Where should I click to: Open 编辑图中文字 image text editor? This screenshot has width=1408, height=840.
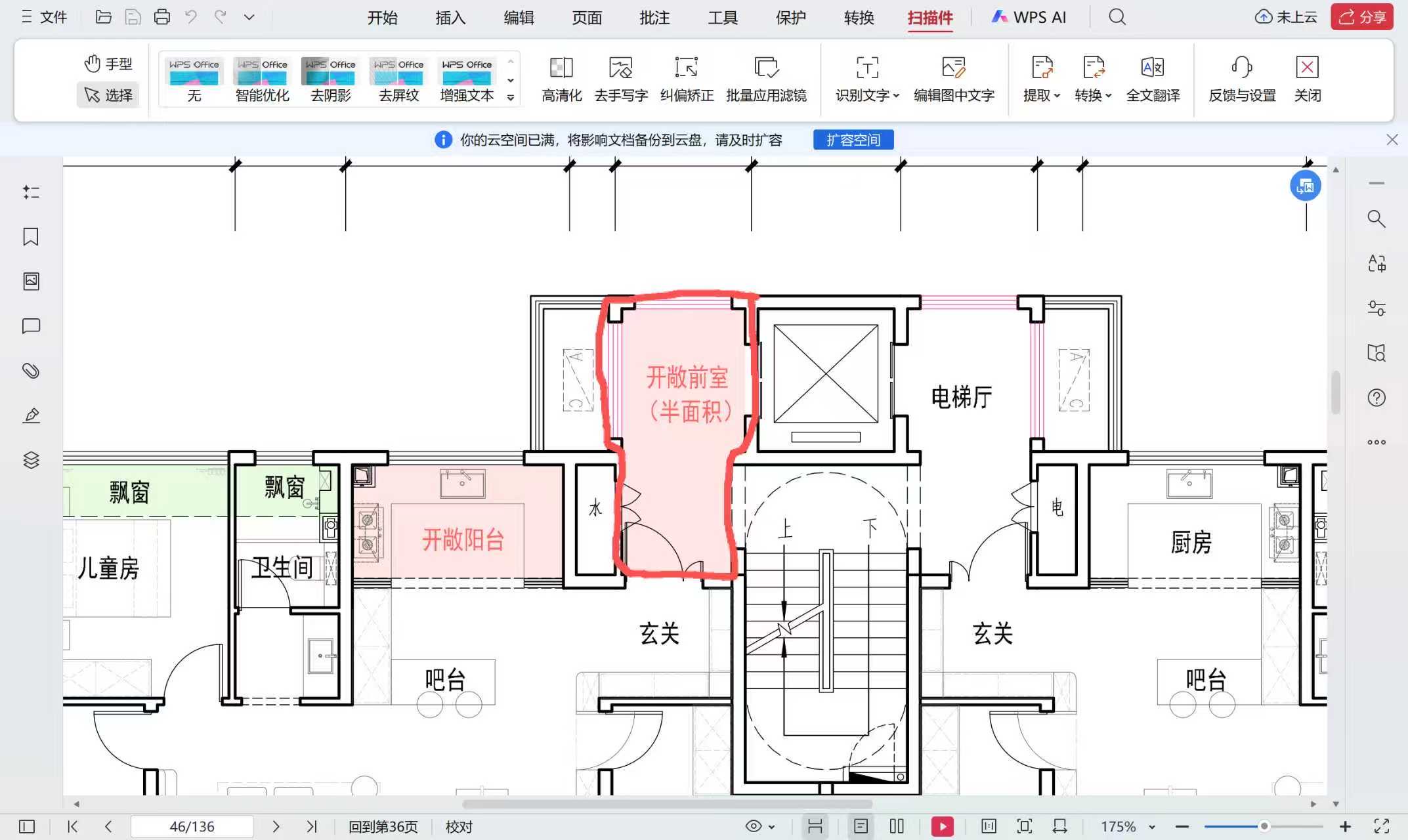953,68
